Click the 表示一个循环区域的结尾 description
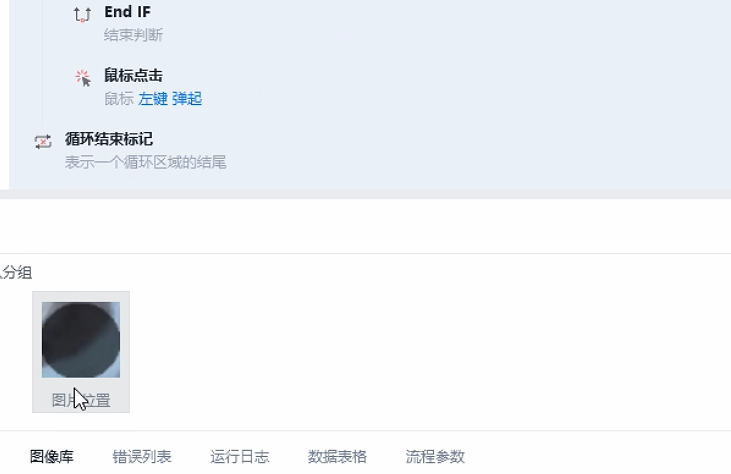The image size is (731, 474). 145,162
